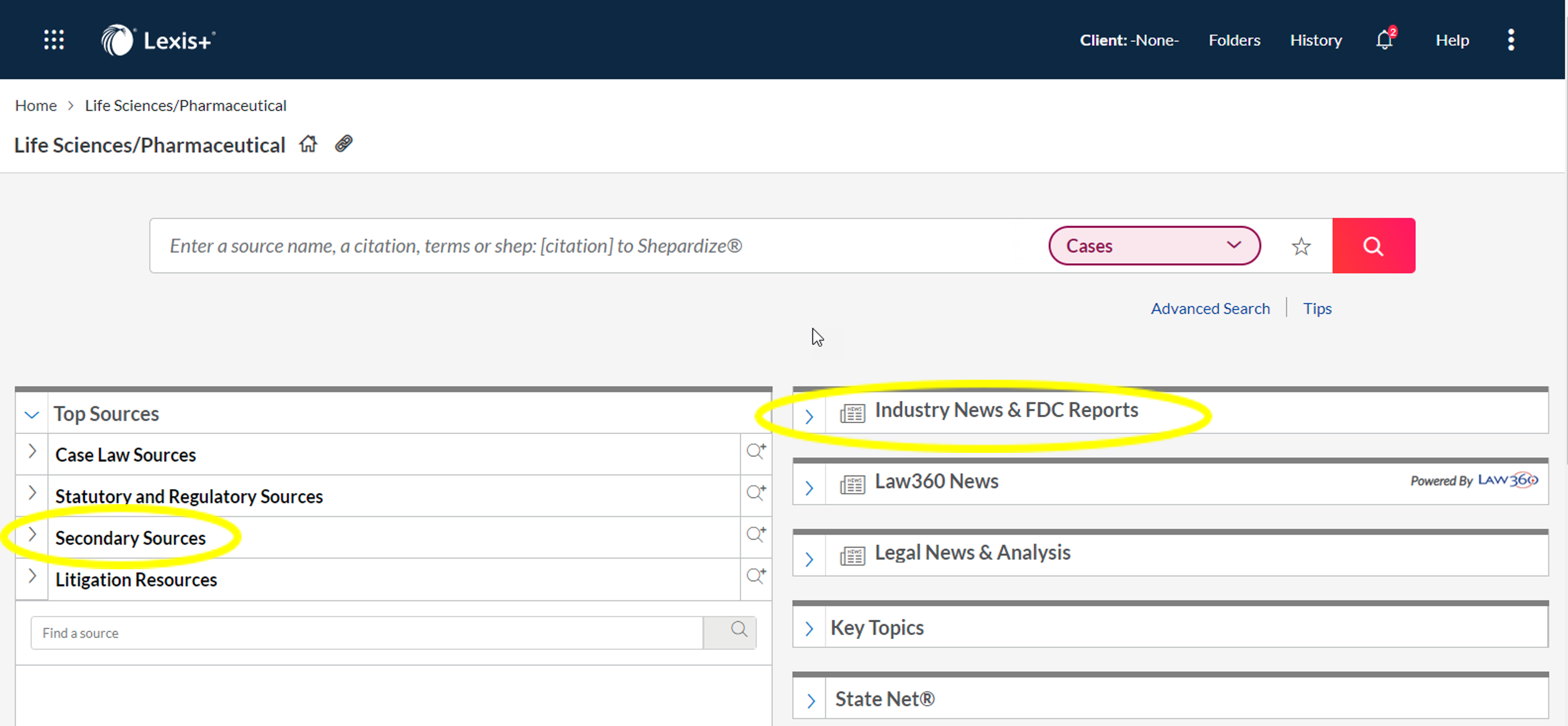1568x726 pixels.
Task: Click Industry News & FDC Reports title
Action: coord(1006,410)
